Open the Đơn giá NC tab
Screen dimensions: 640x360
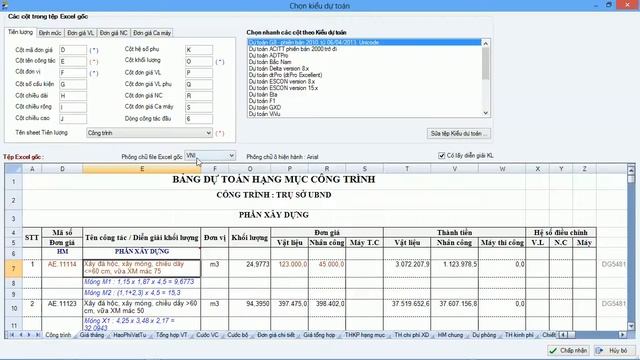tap(113, 33)
